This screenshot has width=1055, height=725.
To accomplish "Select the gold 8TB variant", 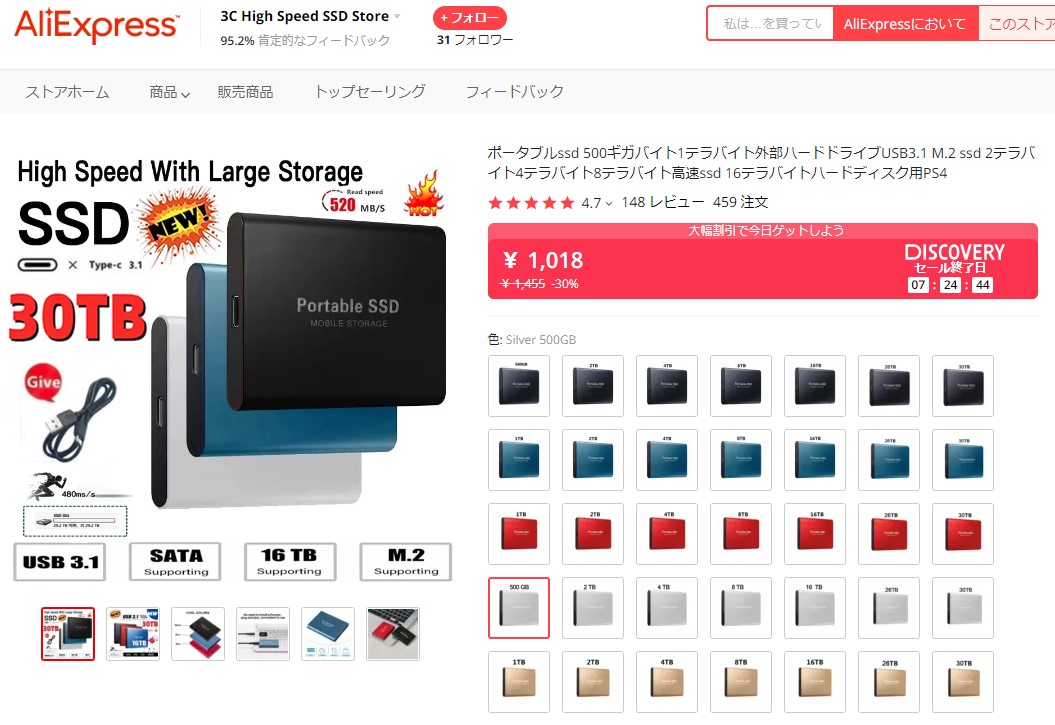I will [741, 682].
